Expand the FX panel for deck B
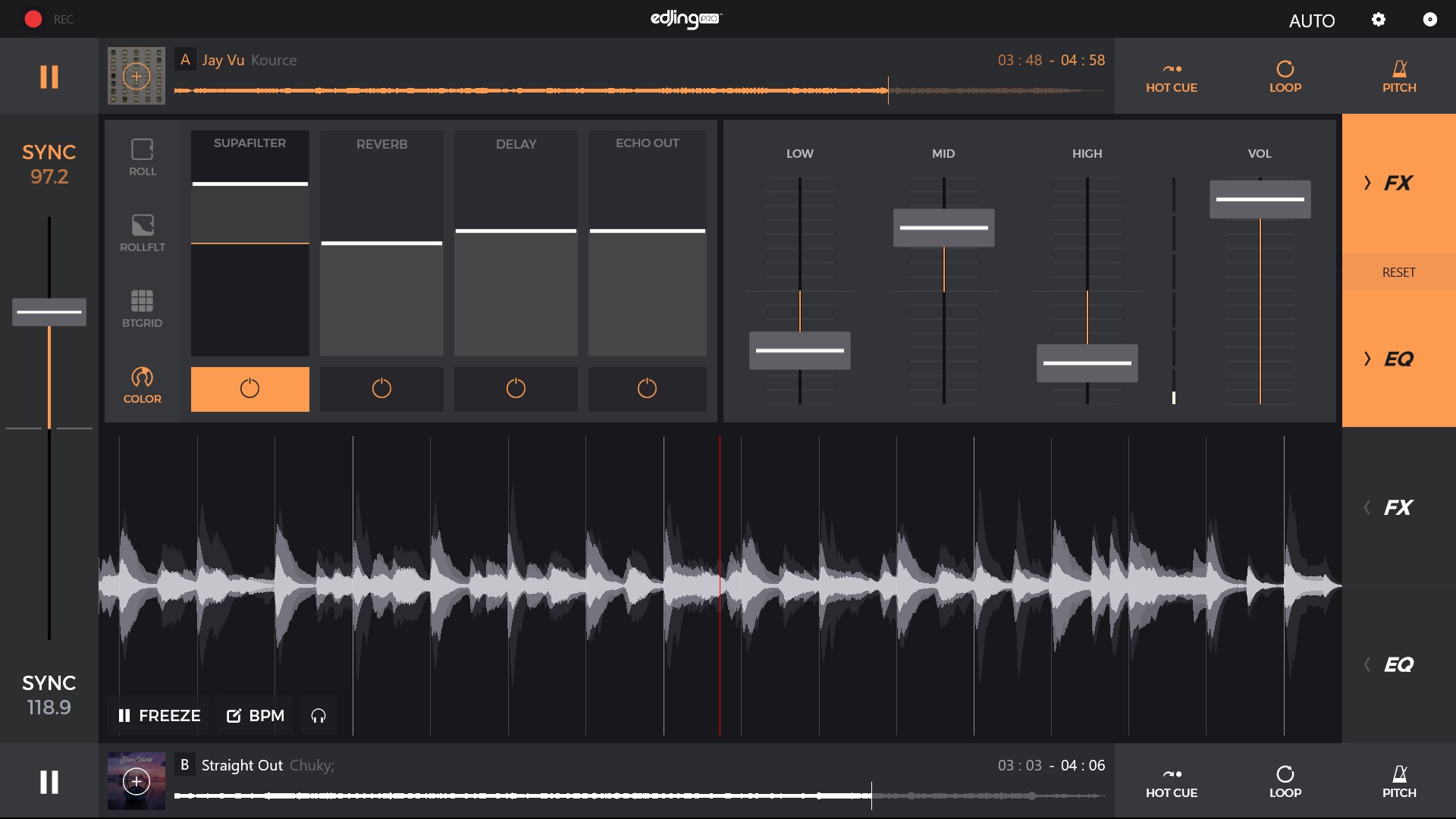Viewport: 1456px width, 819px height. point(1398,507)
